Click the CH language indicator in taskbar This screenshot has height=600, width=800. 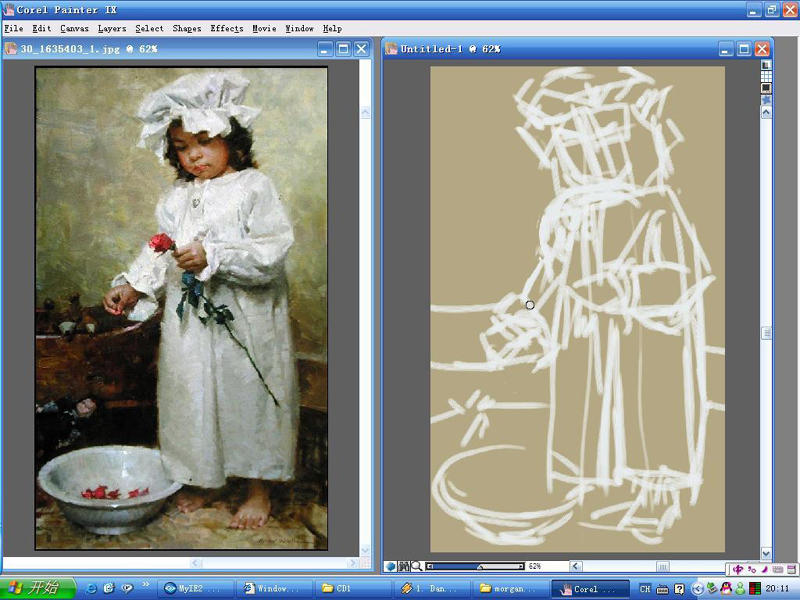(x=645, y=589)
